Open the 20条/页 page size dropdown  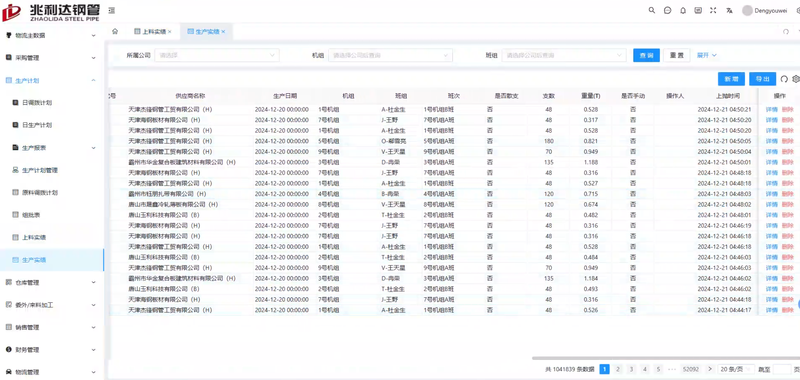[x=735, y=369]
